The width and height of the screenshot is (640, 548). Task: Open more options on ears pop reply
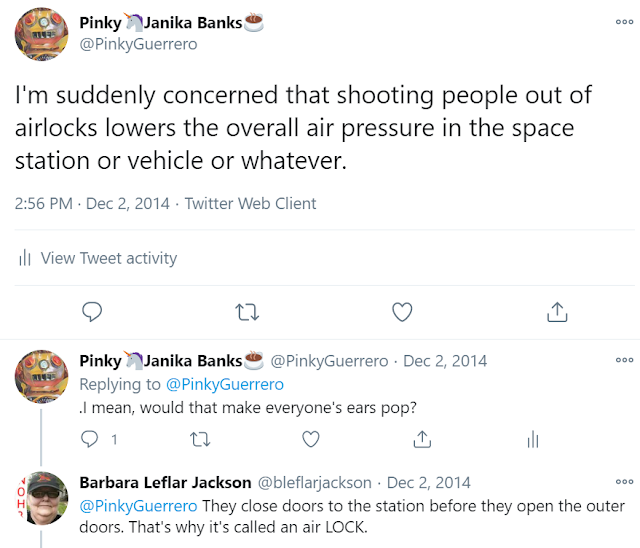625,359
